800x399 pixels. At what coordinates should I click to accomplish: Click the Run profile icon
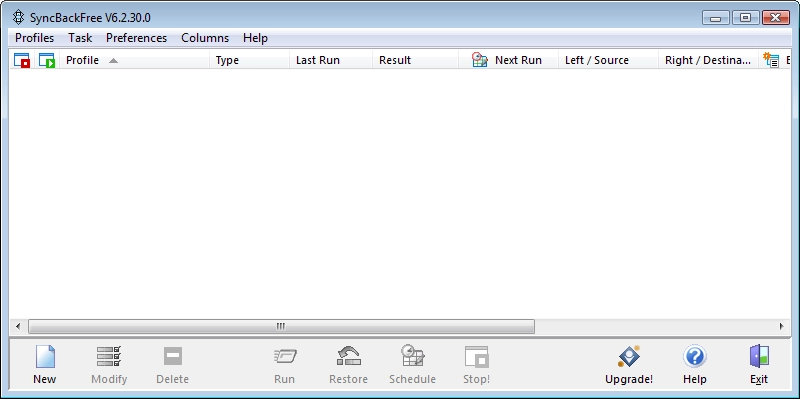[285, 356]
